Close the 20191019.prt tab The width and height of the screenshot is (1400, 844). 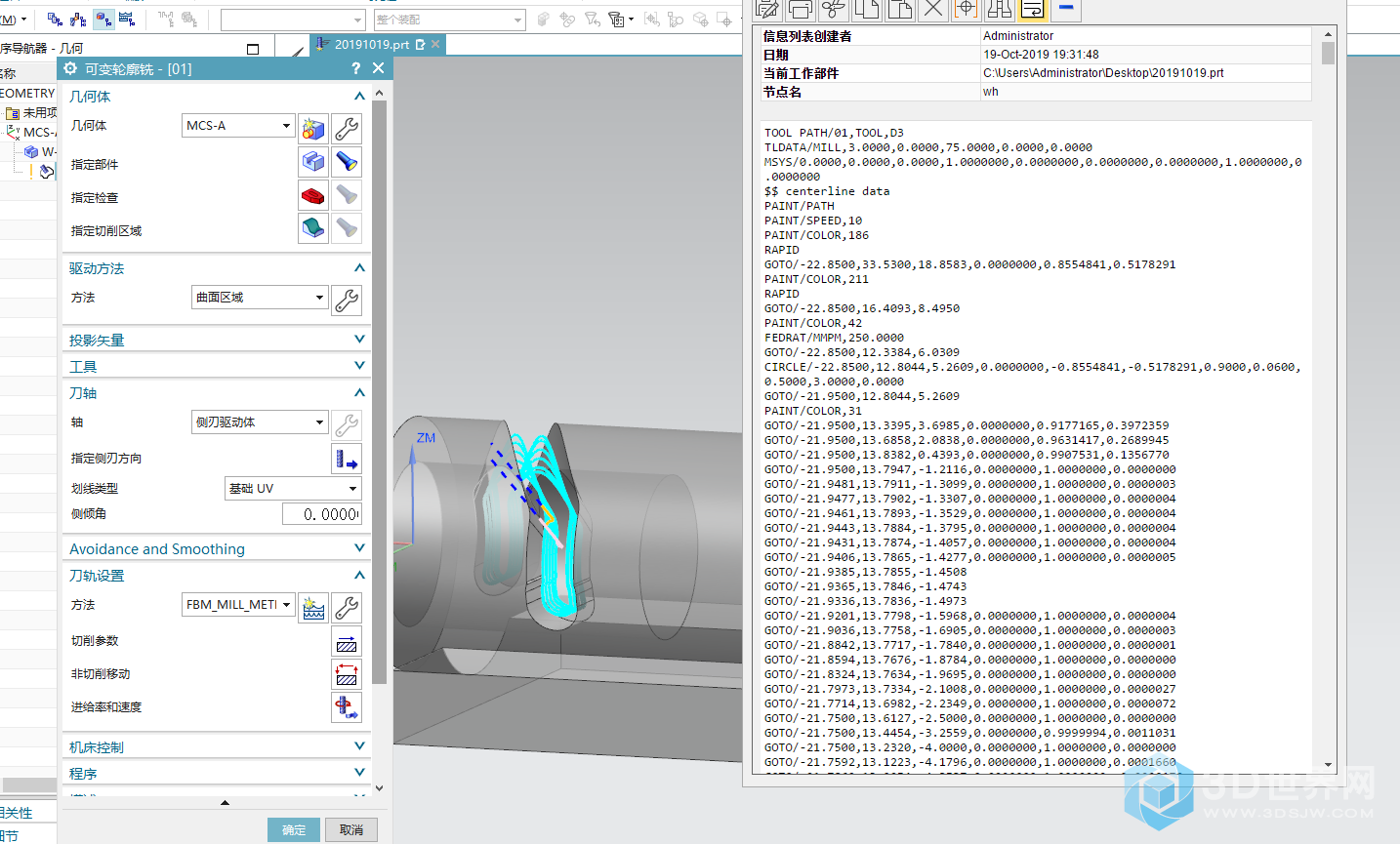pos(435,44)
